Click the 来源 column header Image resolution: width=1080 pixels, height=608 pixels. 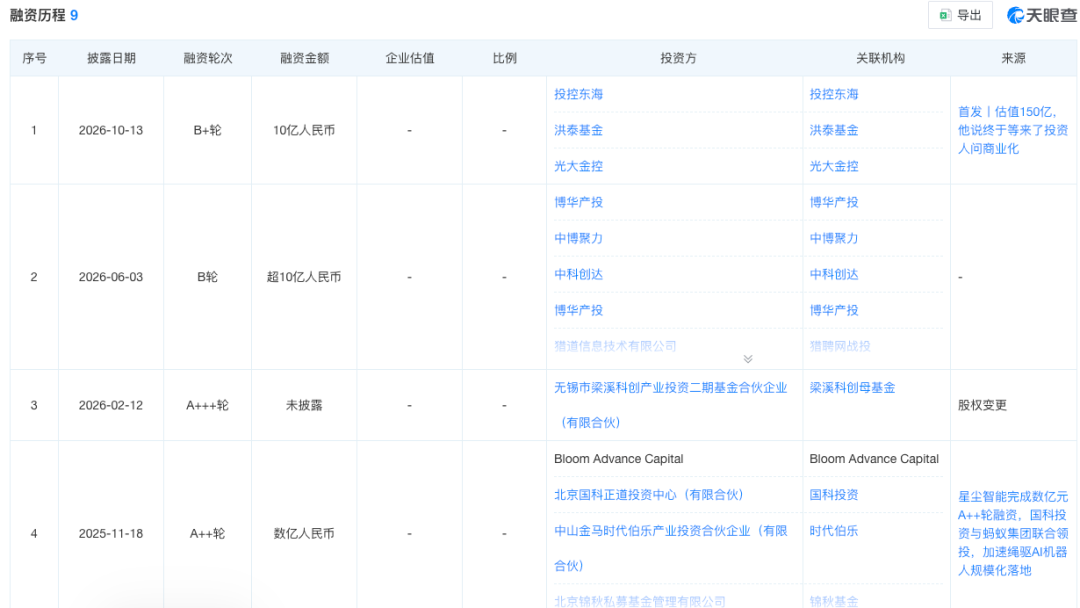coord(1013,59)
